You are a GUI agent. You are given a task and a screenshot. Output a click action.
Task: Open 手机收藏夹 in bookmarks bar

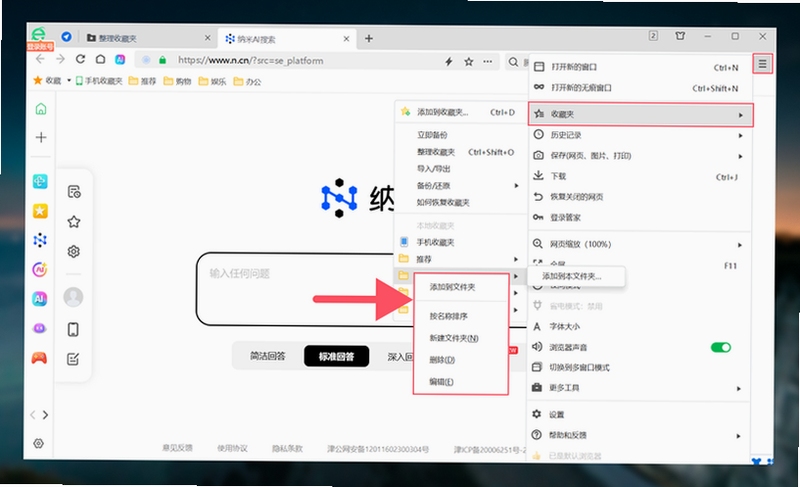[99, 81]
